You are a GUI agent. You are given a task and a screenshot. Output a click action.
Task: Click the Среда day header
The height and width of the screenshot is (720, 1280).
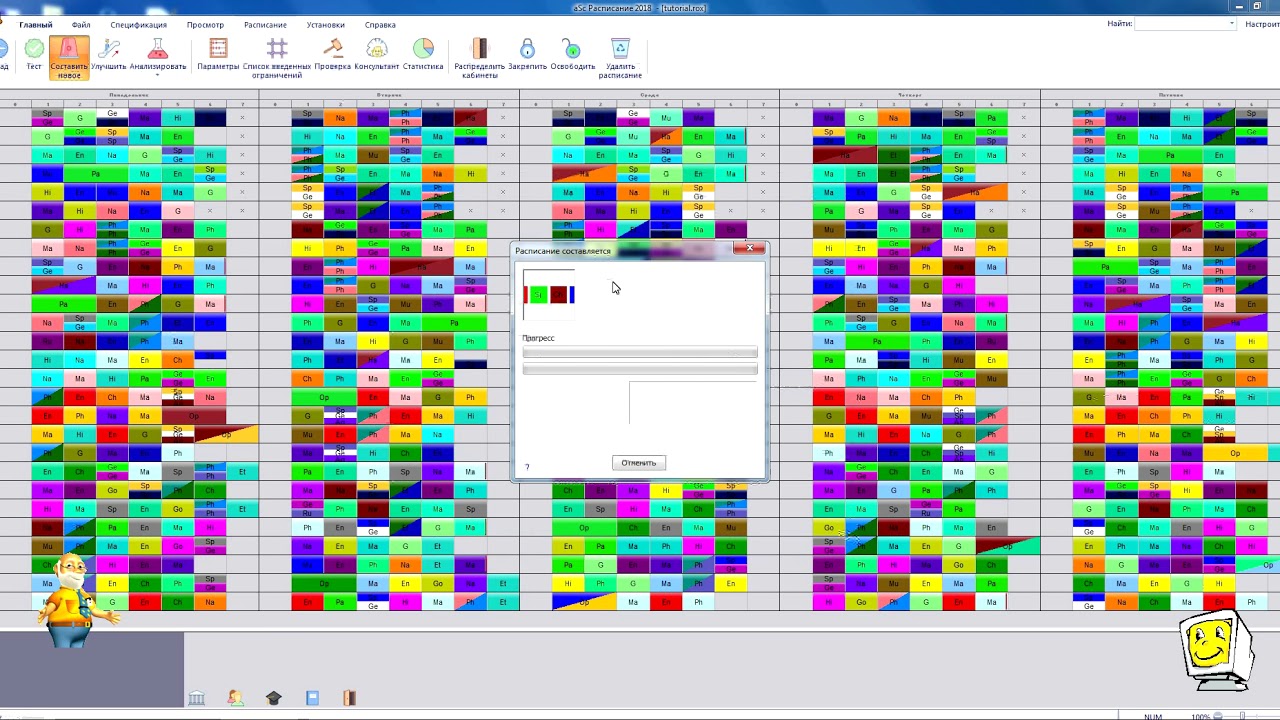pos(649,95)
